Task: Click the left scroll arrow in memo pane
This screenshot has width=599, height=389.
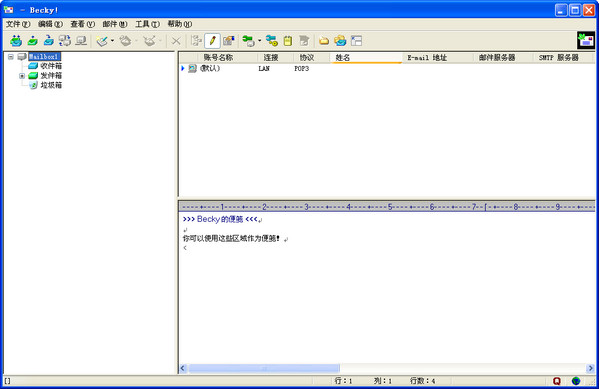Action: click(x=183, y=368)
